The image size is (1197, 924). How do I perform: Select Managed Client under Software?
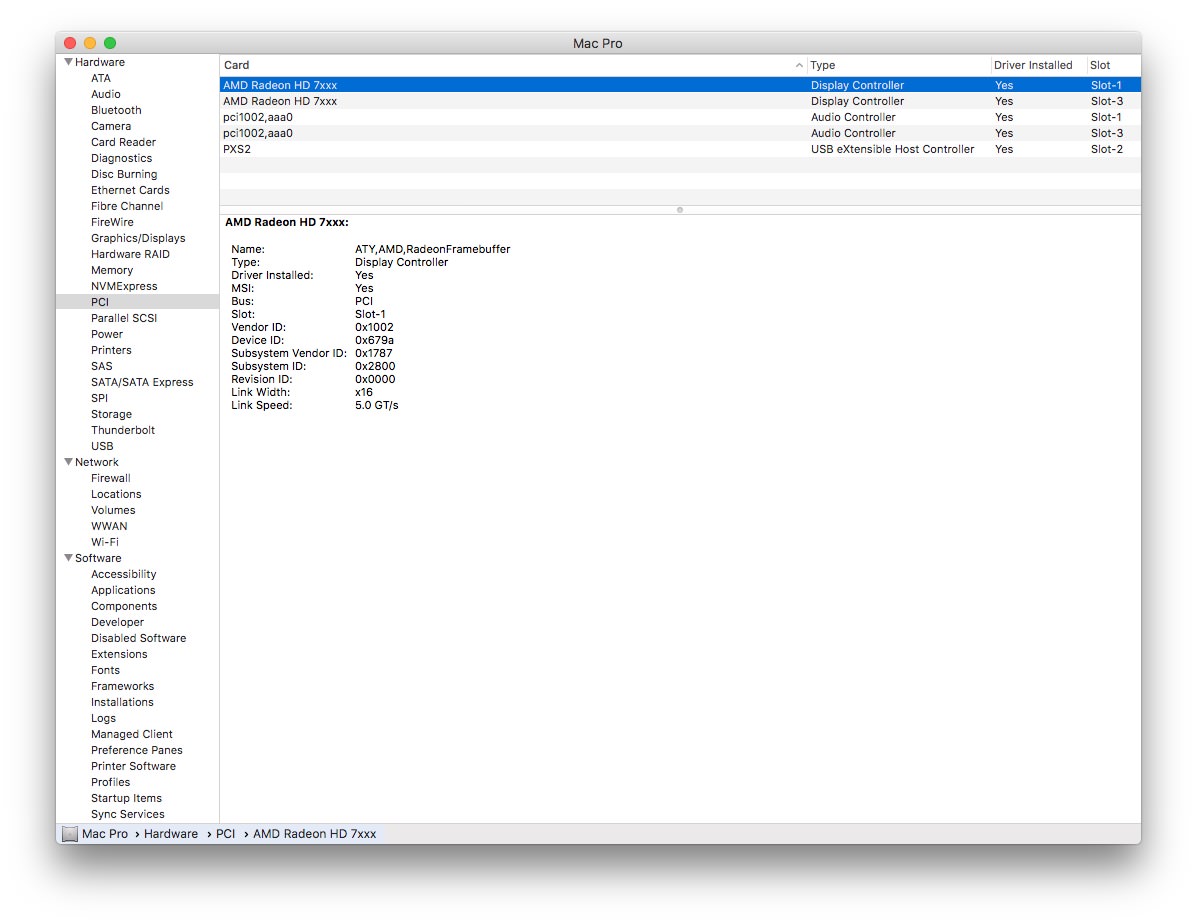(131, 735)
